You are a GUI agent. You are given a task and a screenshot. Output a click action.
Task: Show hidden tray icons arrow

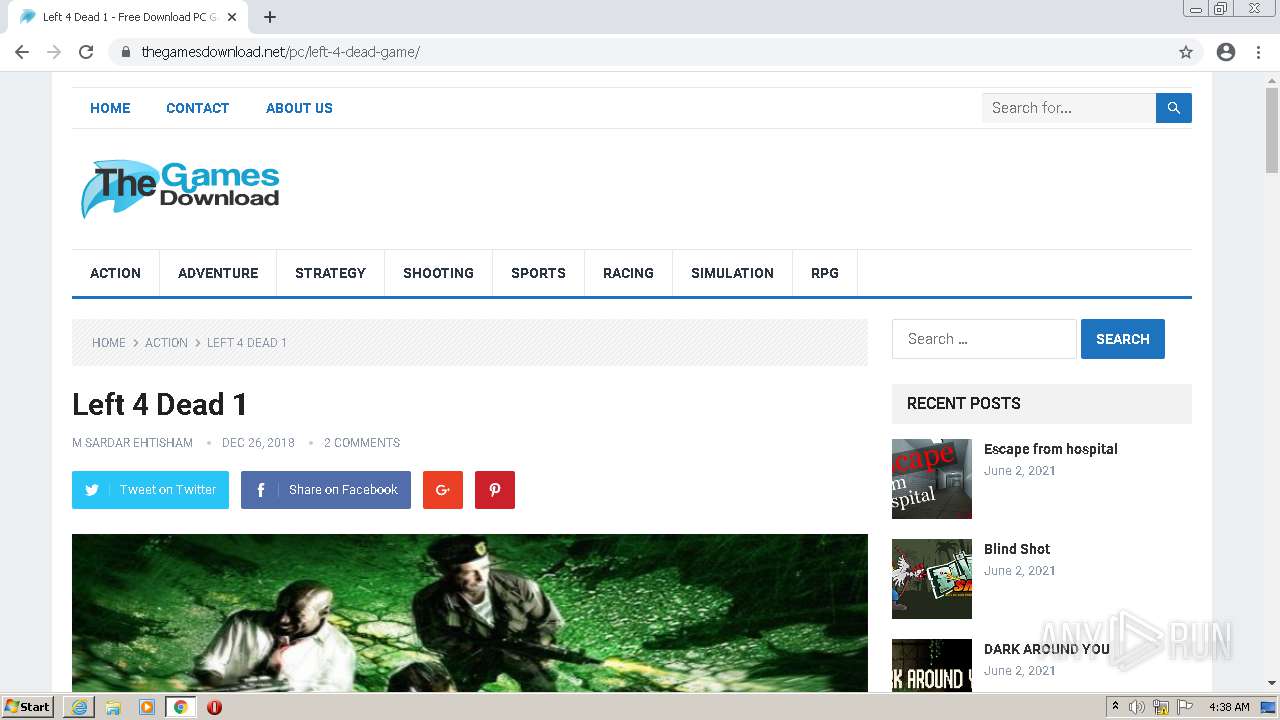click(x=1115, y=707)
